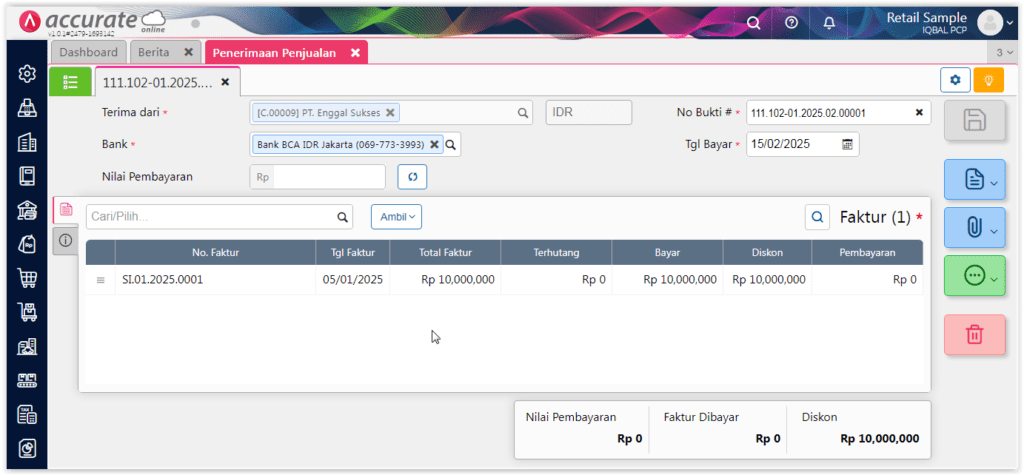This screenshot has height=475, width=1024.
Task: Expand the Ambil dropdown
Action: [x=396, y=216]
